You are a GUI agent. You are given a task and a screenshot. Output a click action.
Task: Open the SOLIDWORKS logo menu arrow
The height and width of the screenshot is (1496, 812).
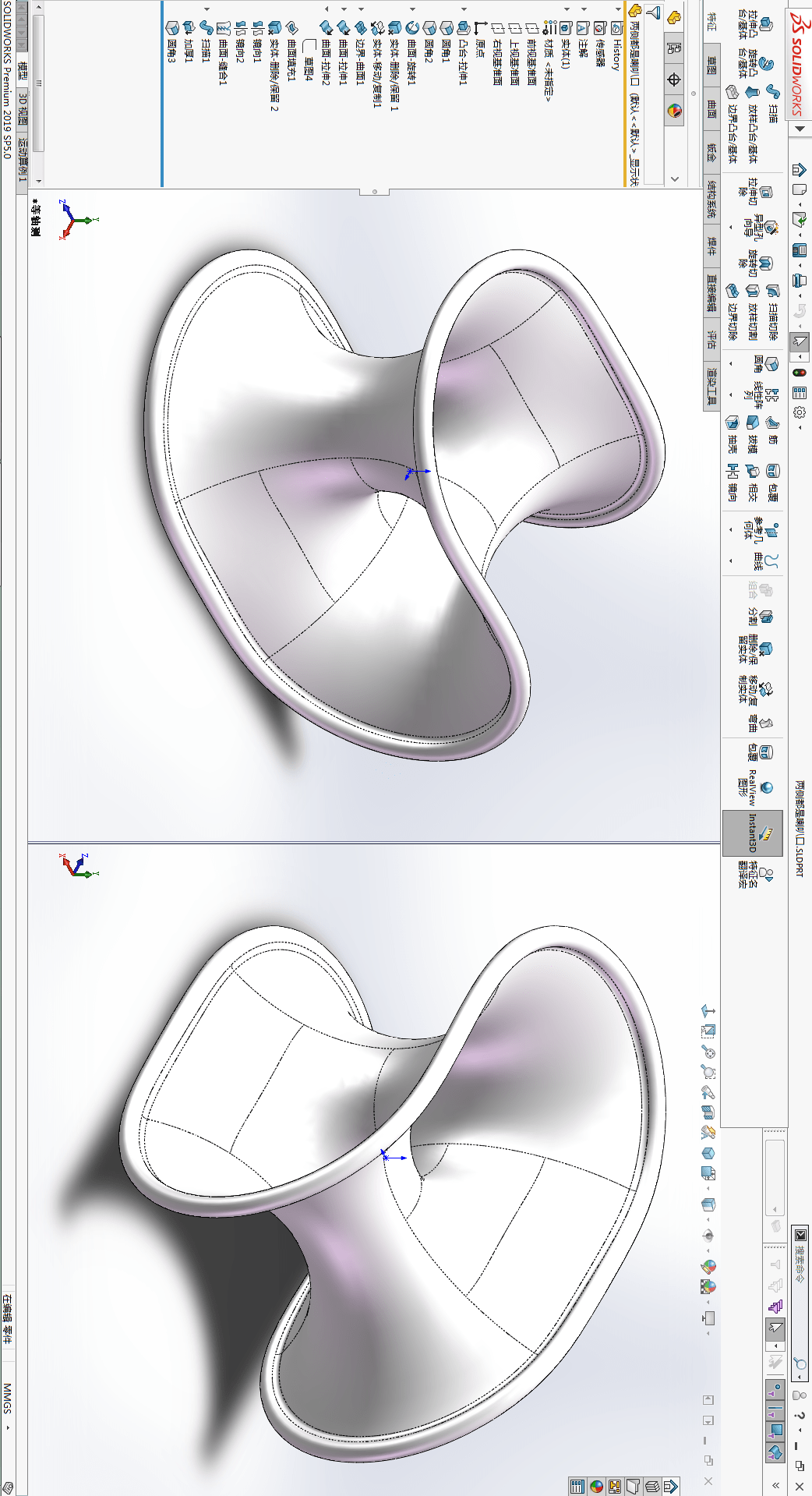pyautogui.click(x=799, y=129)
